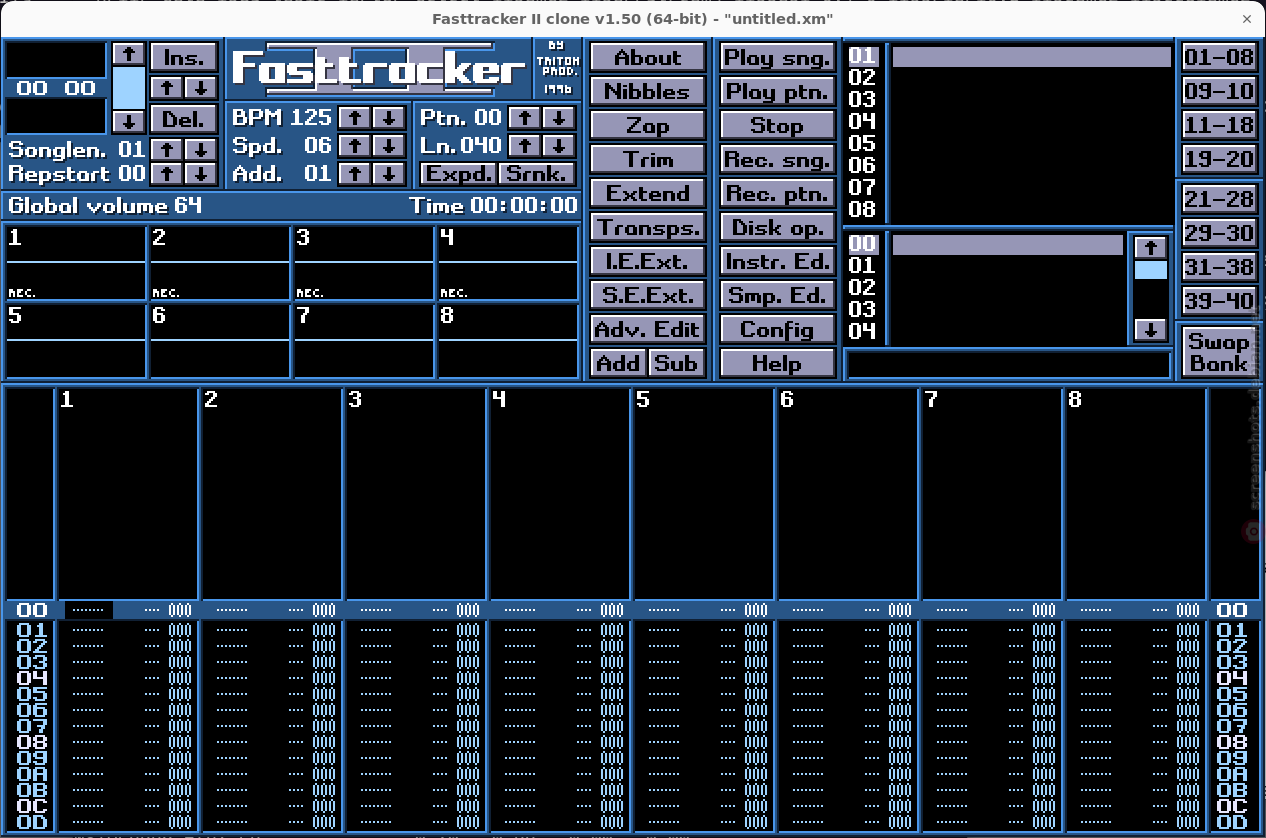The image size is (1266, 838).
Task: Click the Sub channels button
Action: tap(677, 363)
